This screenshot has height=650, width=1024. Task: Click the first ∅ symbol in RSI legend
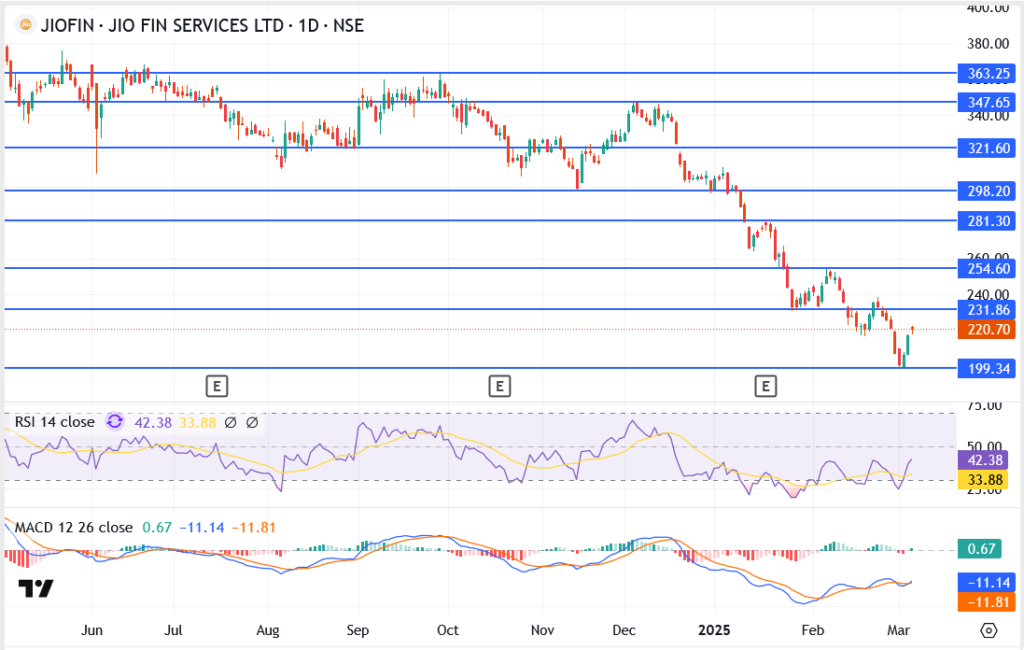(x=230, y=422)
